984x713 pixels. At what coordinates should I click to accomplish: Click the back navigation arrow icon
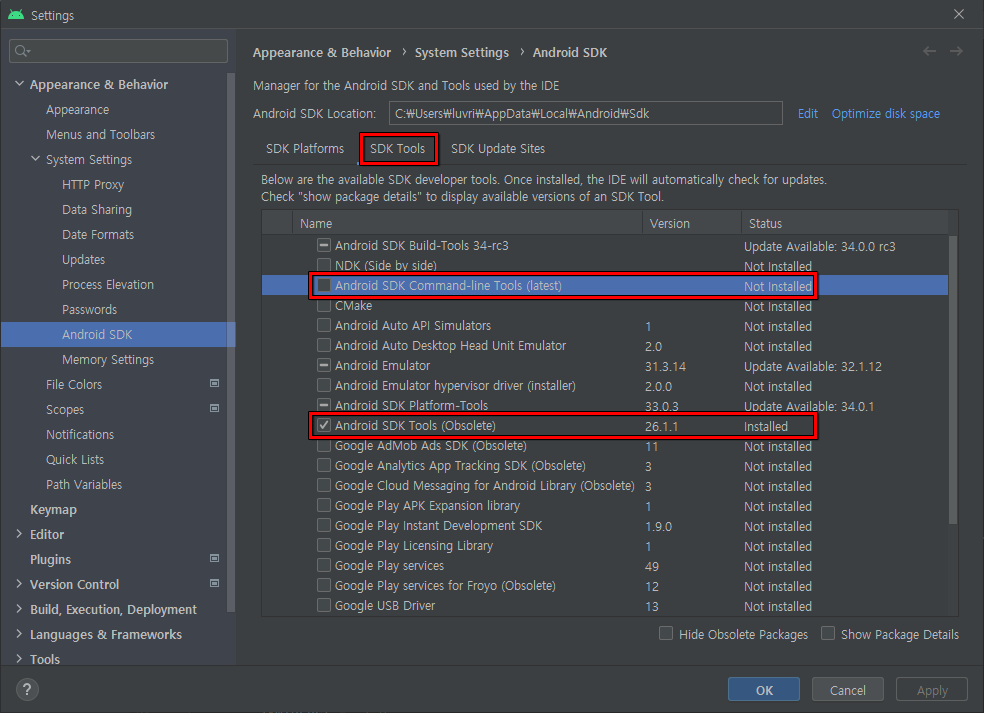[929, 51]
